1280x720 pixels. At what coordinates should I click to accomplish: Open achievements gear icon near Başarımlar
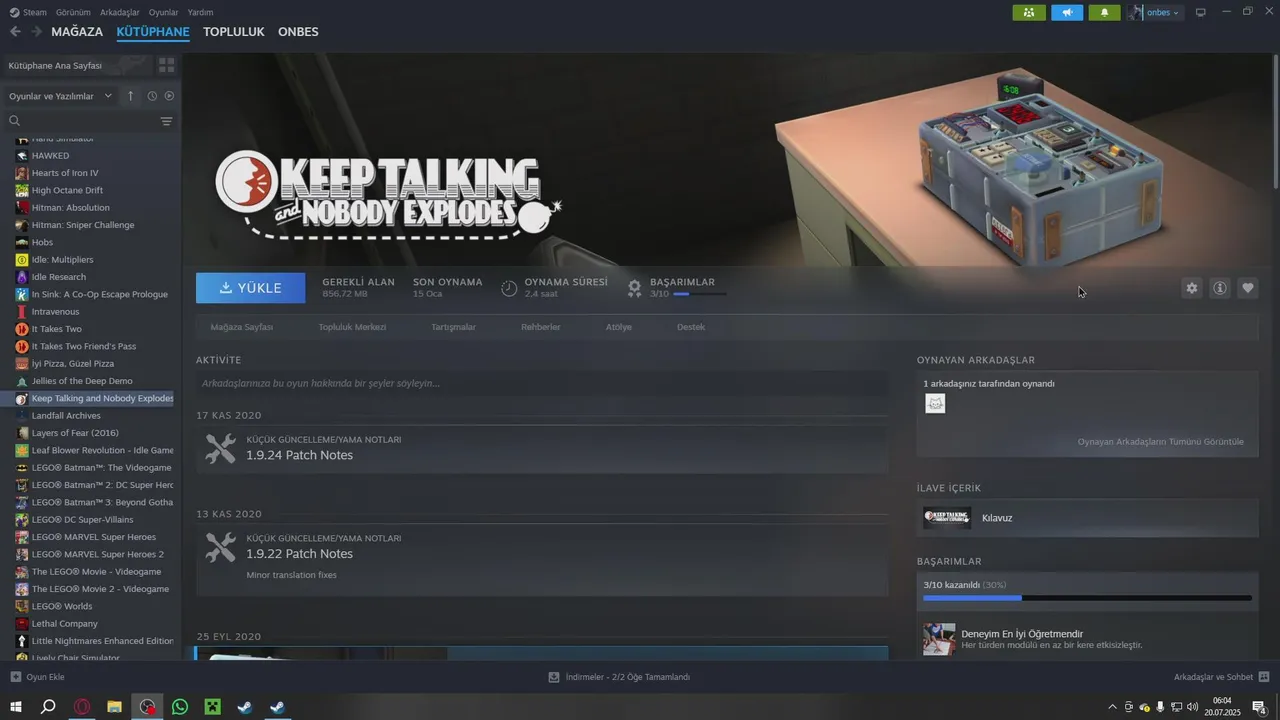pyautogui.click(x=634, y=288)
